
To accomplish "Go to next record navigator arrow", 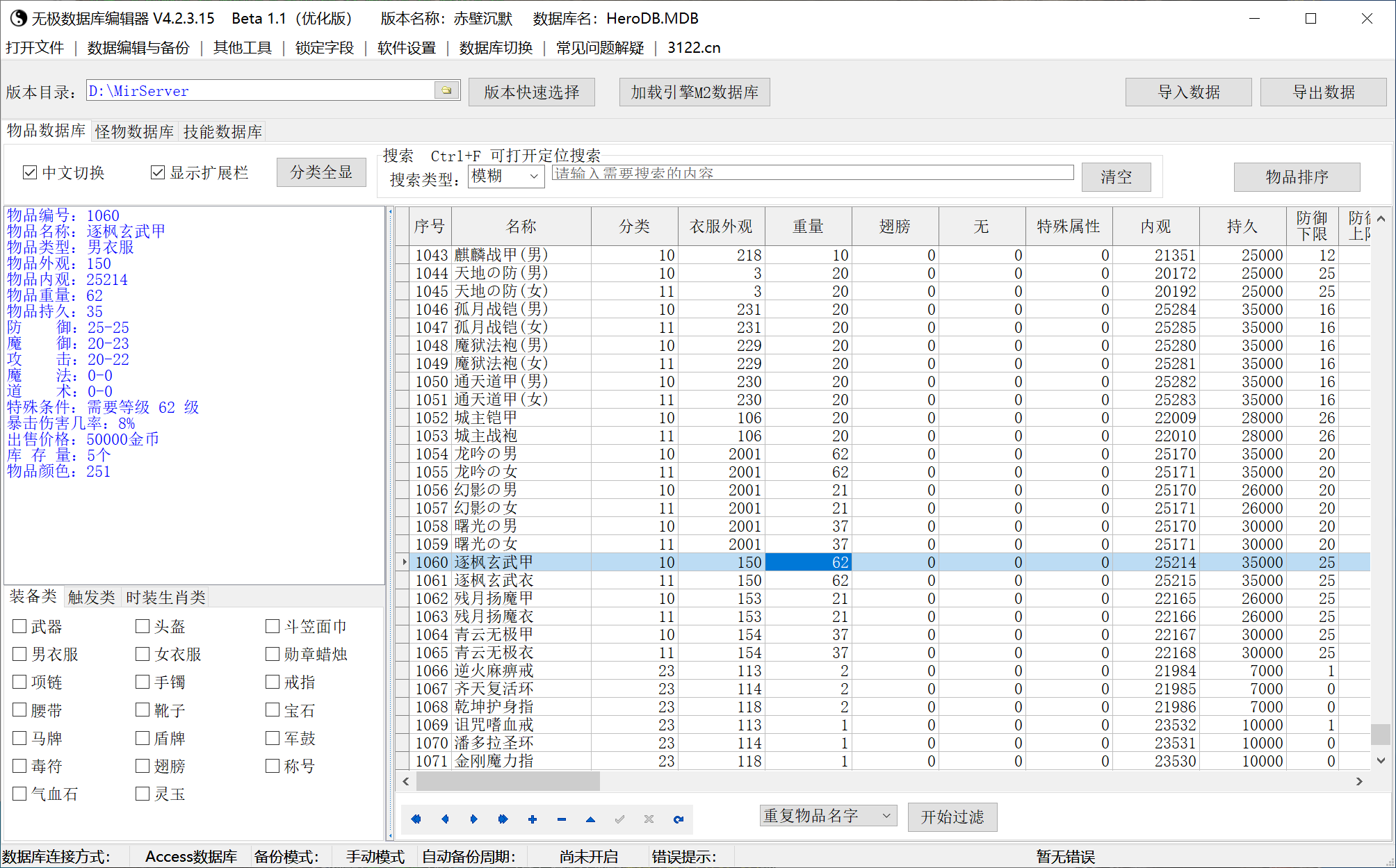I will [474, 819].
